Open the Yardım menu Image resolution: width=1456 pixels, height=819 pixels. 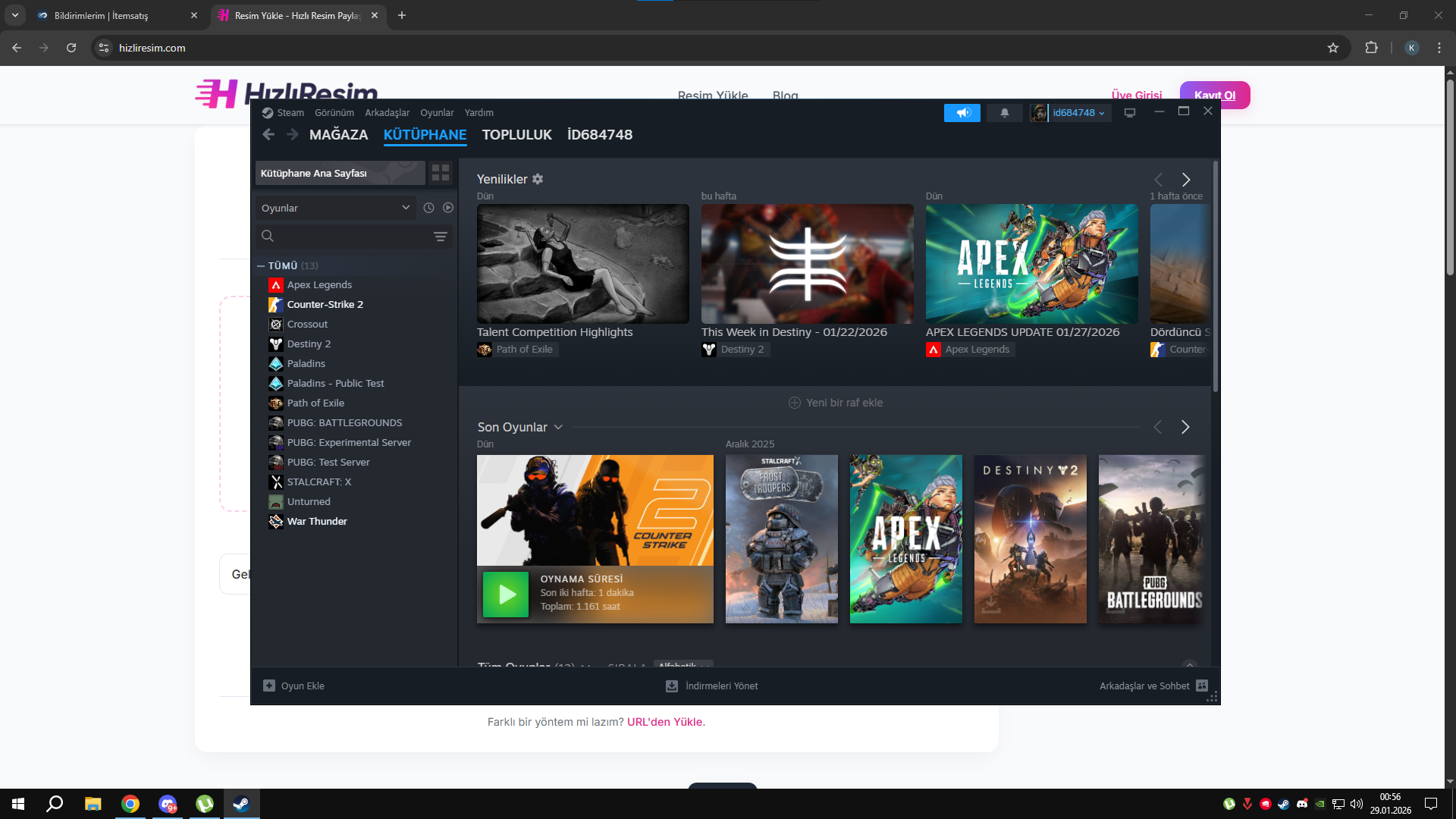pos(479,113)
